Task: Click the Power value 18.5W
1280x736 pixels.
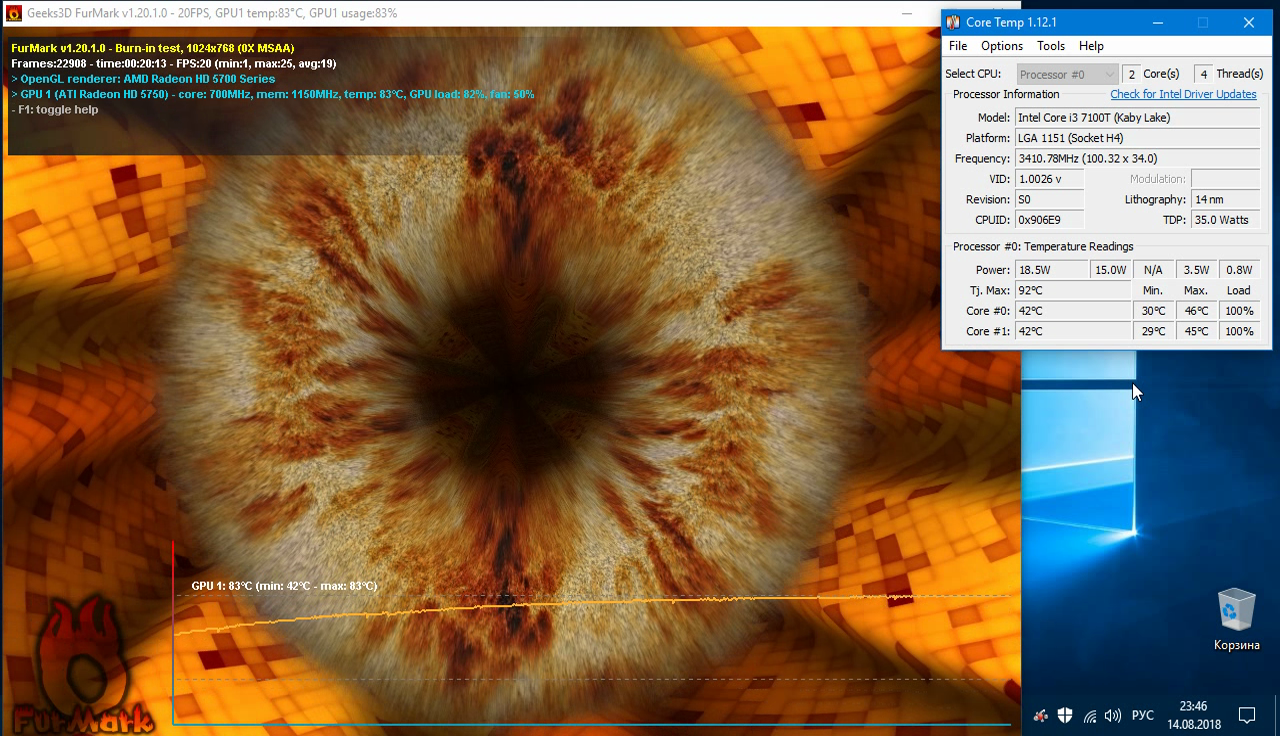Action: (1051, 270)
